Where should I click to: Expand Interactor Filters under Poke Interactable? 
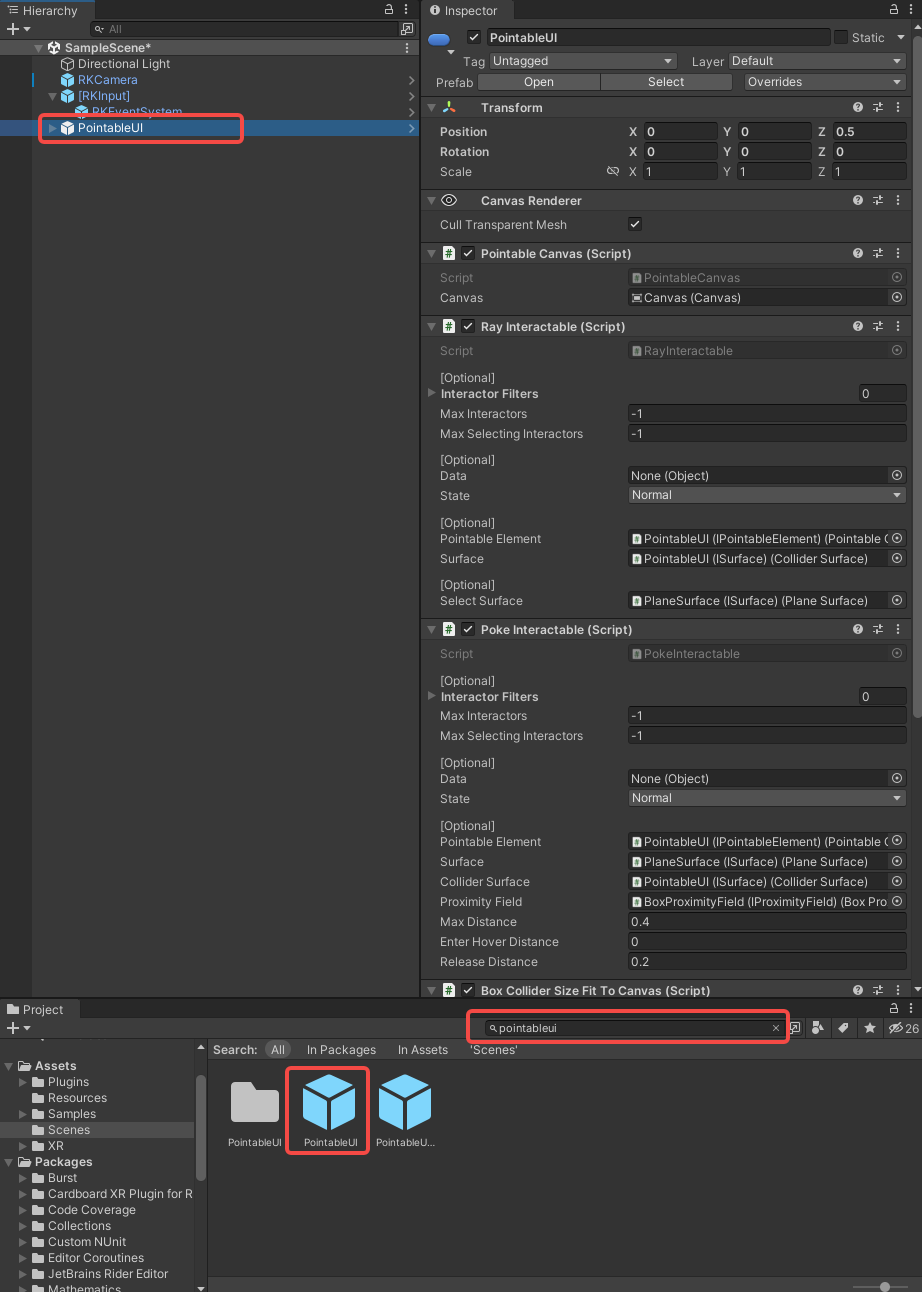[x=432, y=697]
